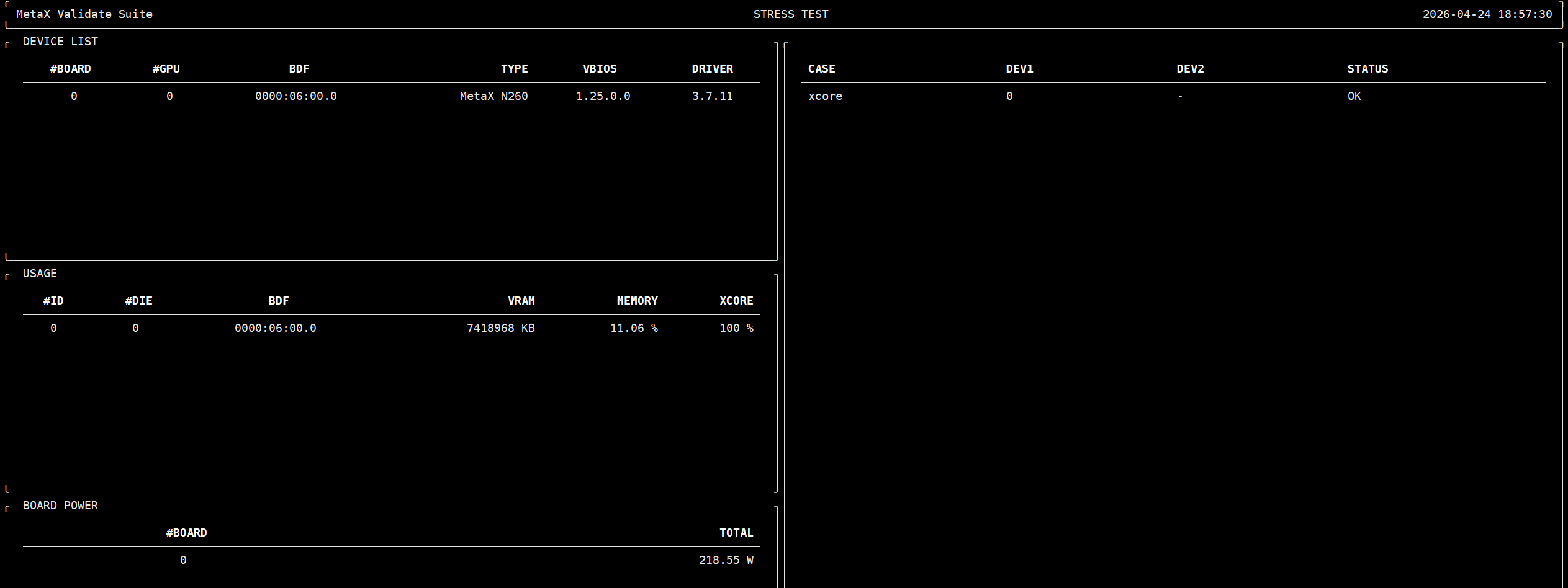Select the TYPE column header
Screen dimensions: 1568x588
(515, 69)
